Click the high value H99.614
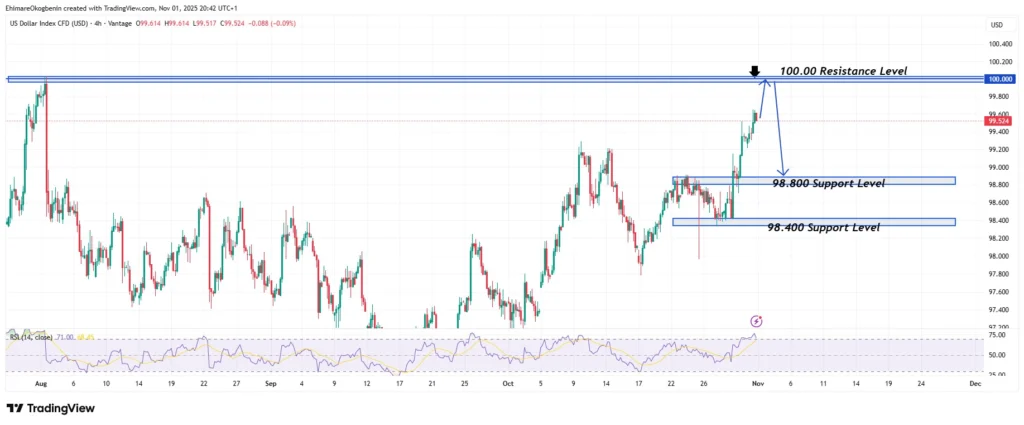 point(177,24)
